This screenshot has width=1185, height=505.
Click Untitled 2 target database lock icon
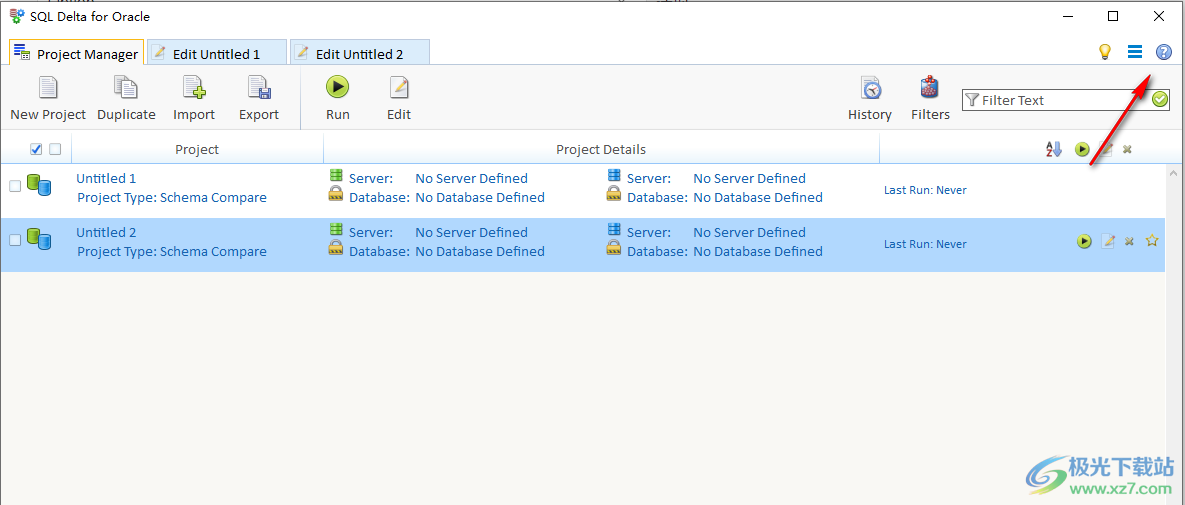614,248
